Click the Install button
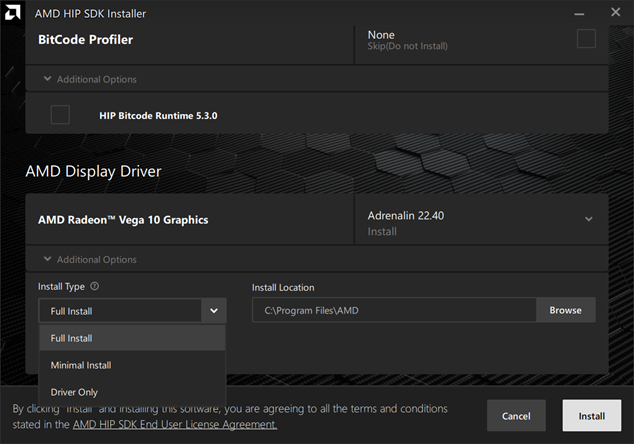 591,415
